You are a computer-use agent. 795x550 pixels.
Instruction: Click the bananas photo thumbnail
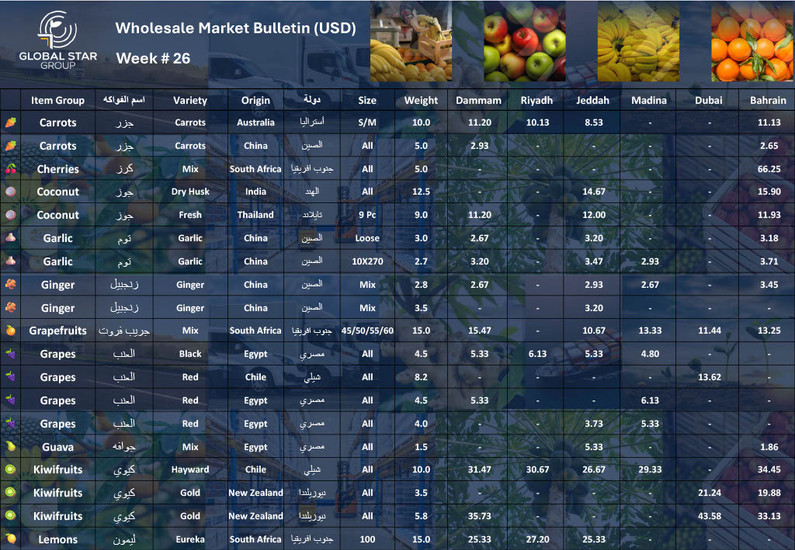638,42
